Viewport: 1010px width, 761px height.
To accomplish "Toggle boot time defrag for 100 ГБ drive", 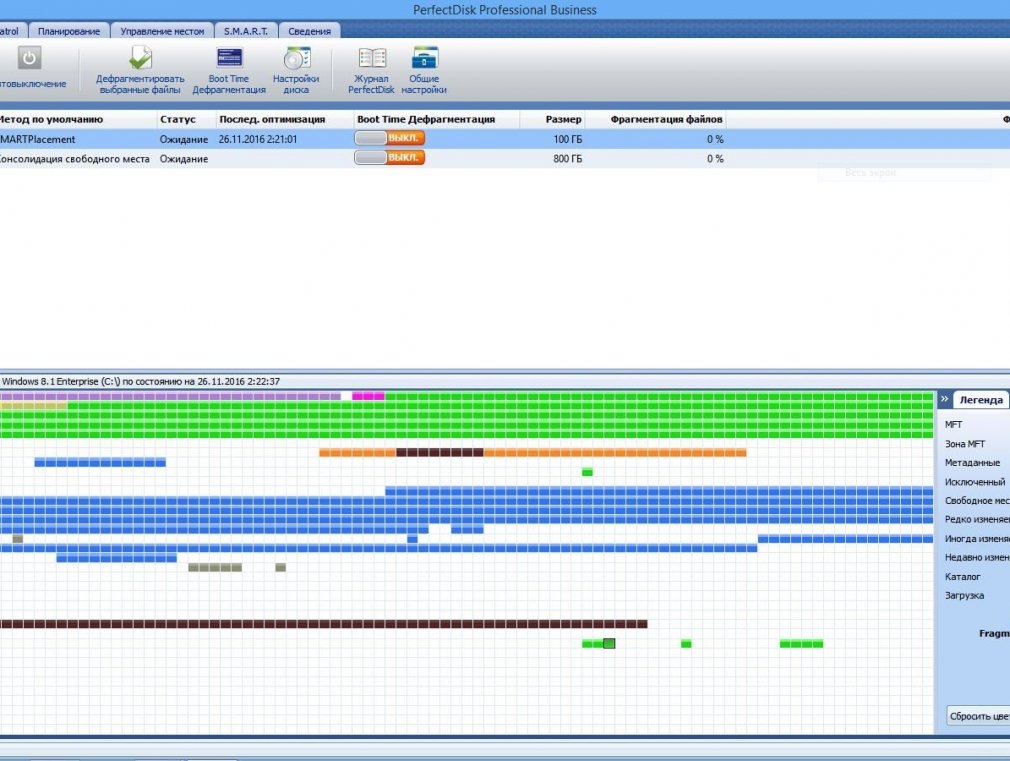I will coord(389,139).
